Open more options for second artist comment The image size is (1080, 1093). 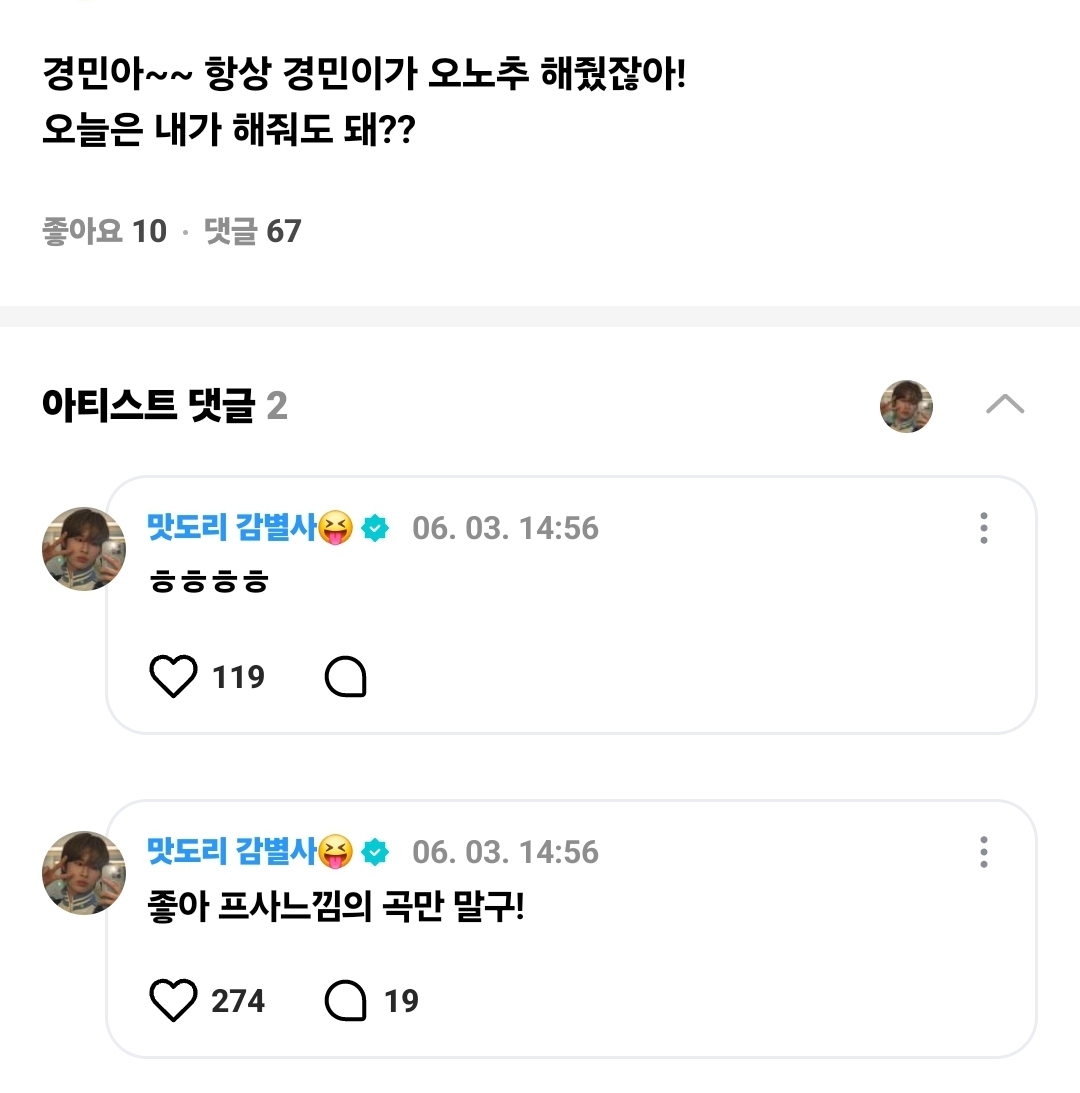pos(984,852)
